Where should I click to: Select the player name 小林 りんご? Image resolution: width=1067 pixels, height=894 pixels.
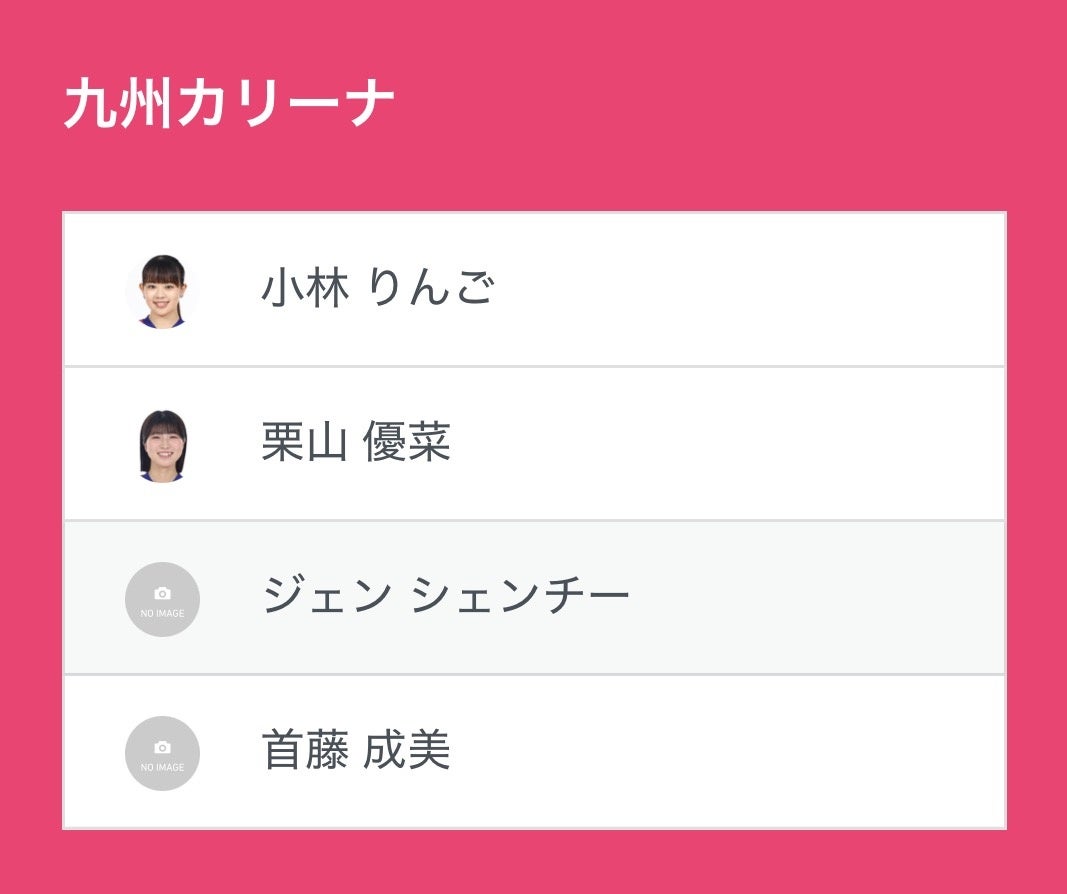(377, 290)
